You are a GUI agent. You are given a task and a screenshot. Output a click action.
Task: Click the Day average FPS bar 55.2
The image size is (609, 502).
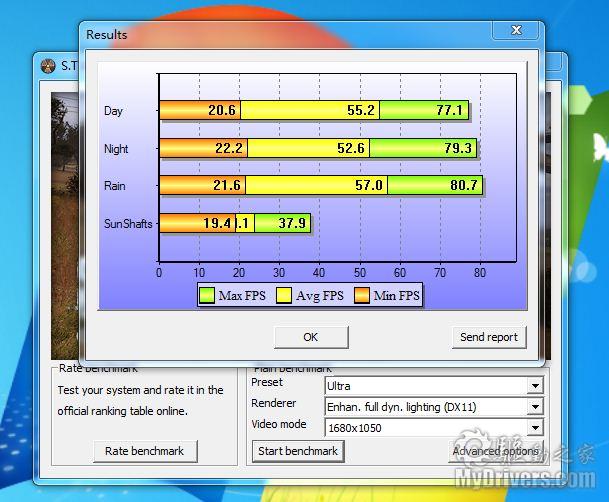[x=310, y=110]
